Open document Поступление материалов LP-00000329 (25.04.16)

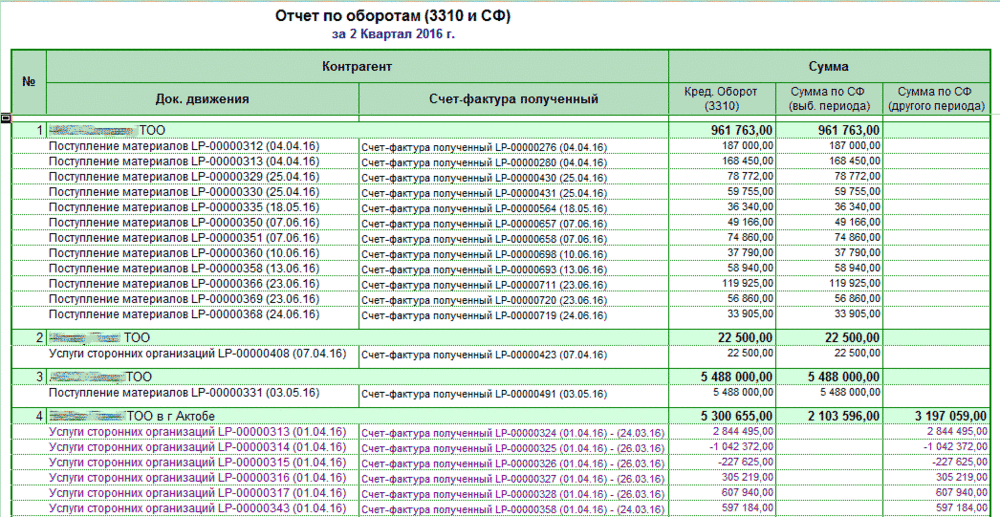coord(184,177)
